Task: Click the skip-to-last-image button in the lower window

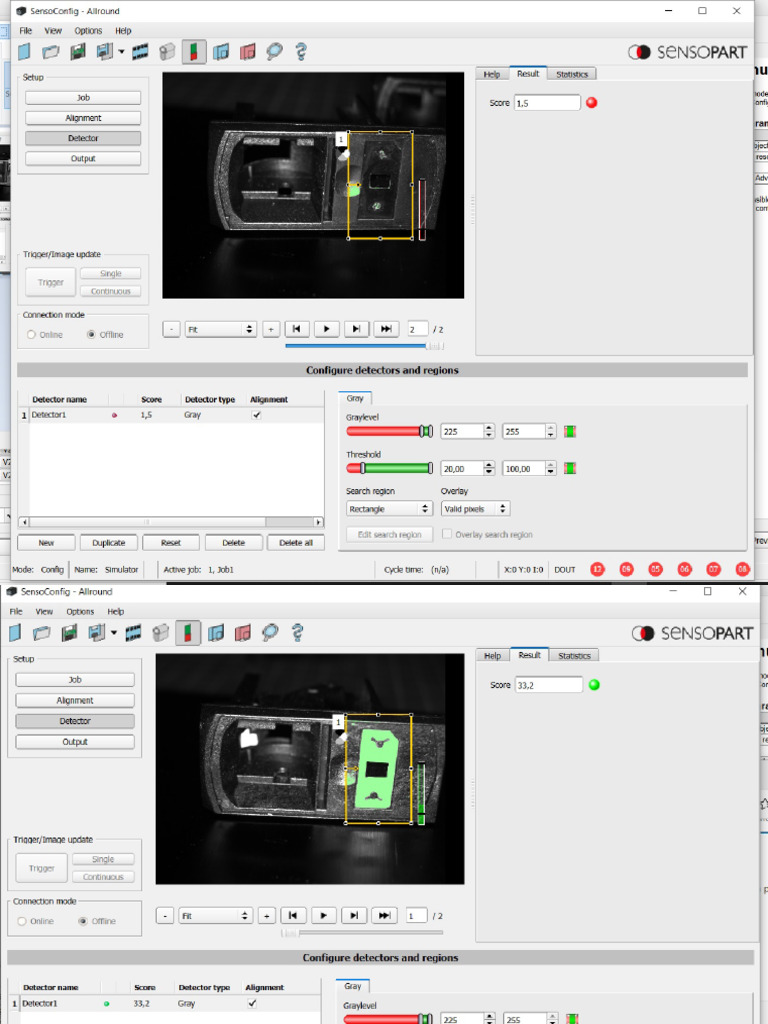Action: click(x=384, y=916)
